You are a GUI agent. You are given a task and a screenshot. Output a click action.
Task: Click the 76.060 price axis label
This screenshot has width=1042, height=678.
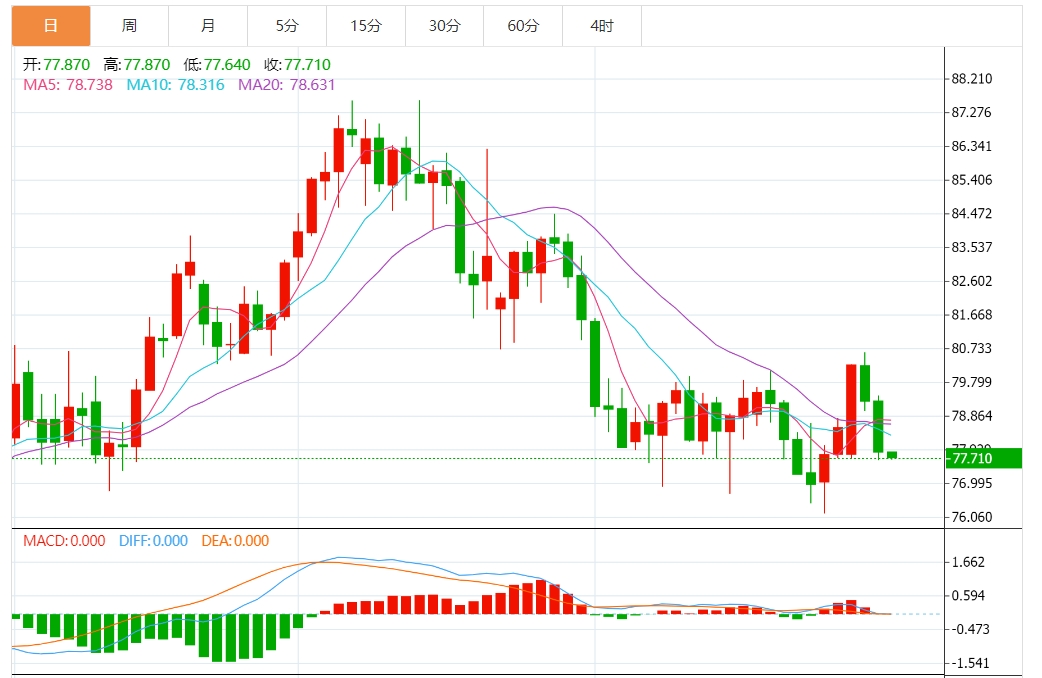tap(972, 517)
